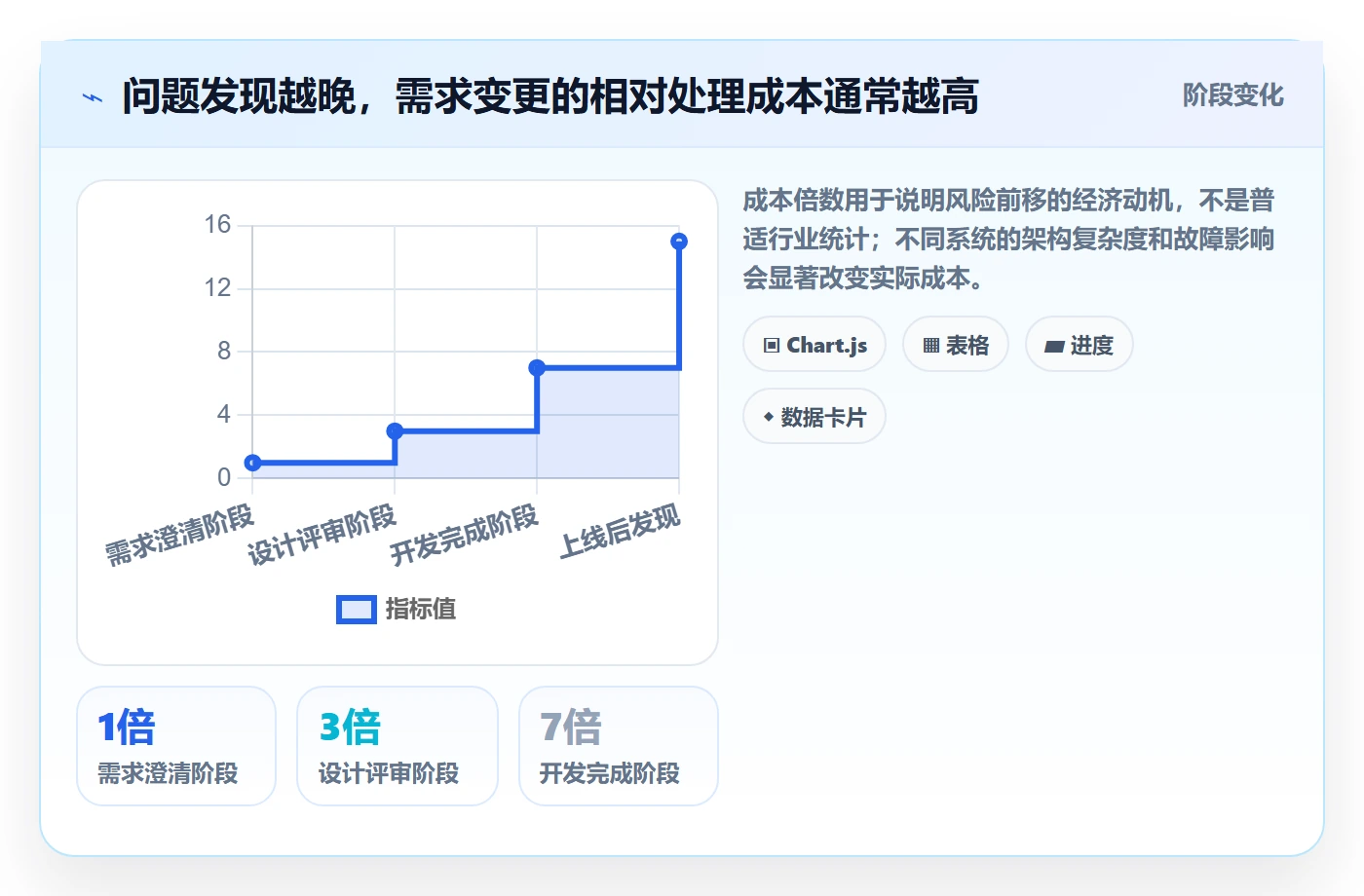Image resolution: width=1364 pixels, height=896 pixels.
Task: Click the Chart.js tag icon
Action: (772, 346)
